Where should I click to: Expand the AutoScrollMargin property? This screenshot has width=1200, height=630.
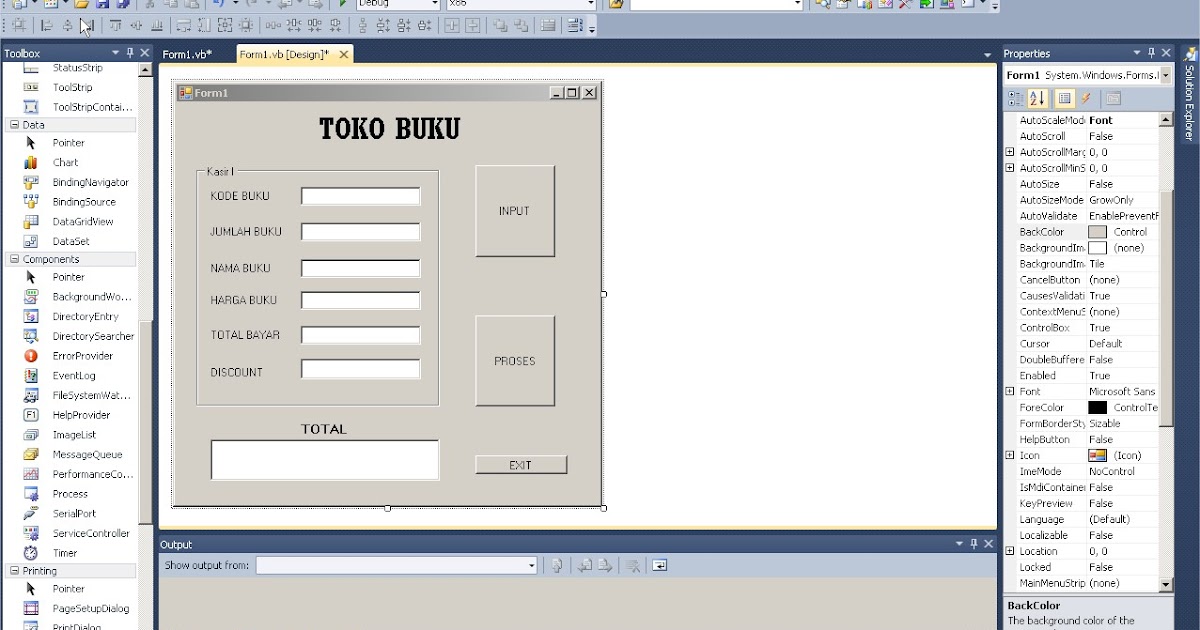(1009, 151)
